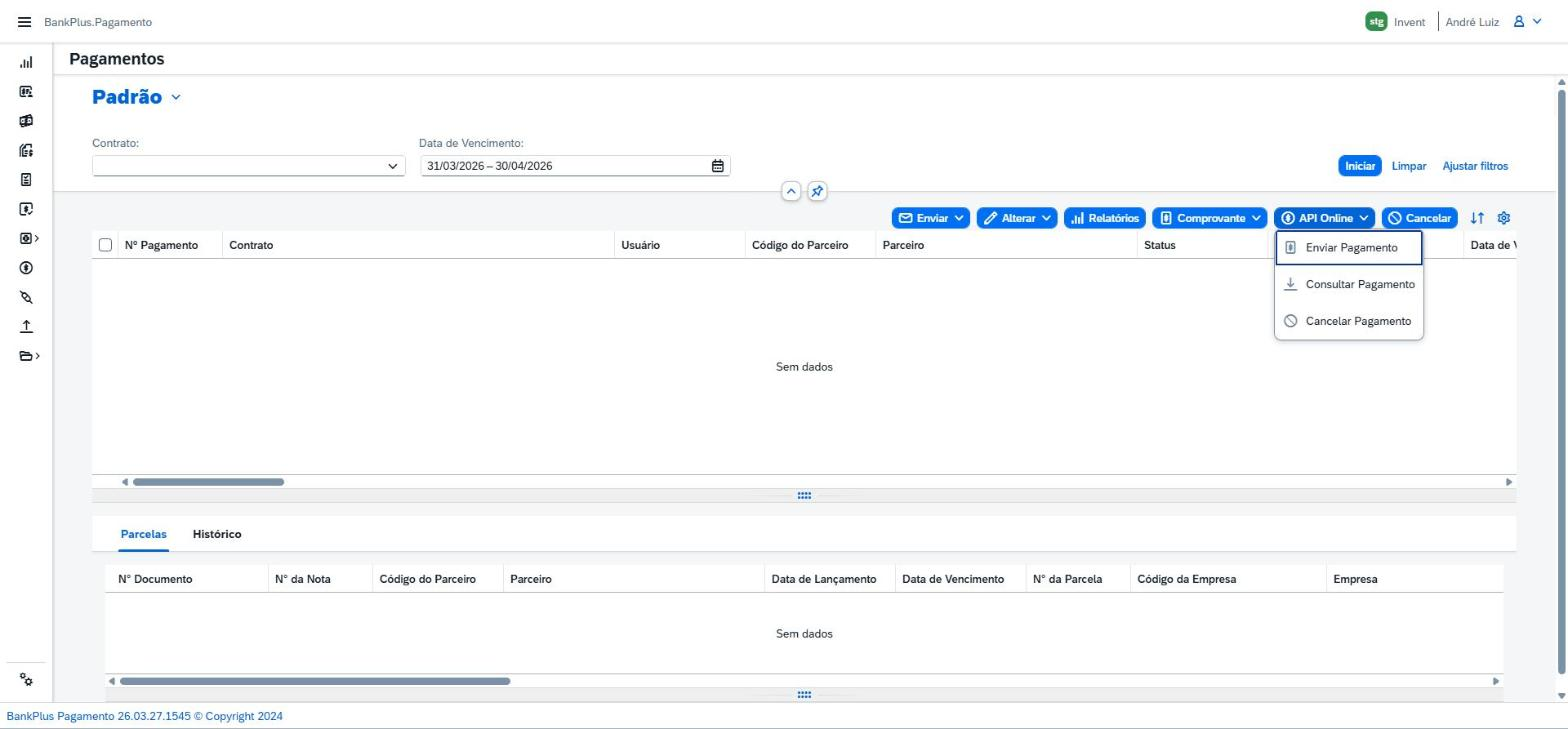
Task: Click the green stg environment badge
Action: pyautogui.click(x=1376, y=21)
